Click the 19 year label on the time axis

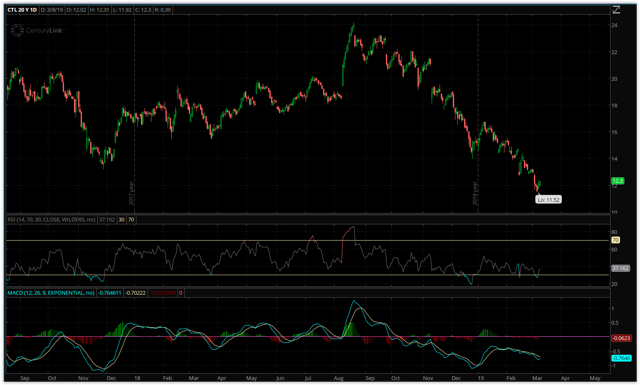click(x=480, y=378)
